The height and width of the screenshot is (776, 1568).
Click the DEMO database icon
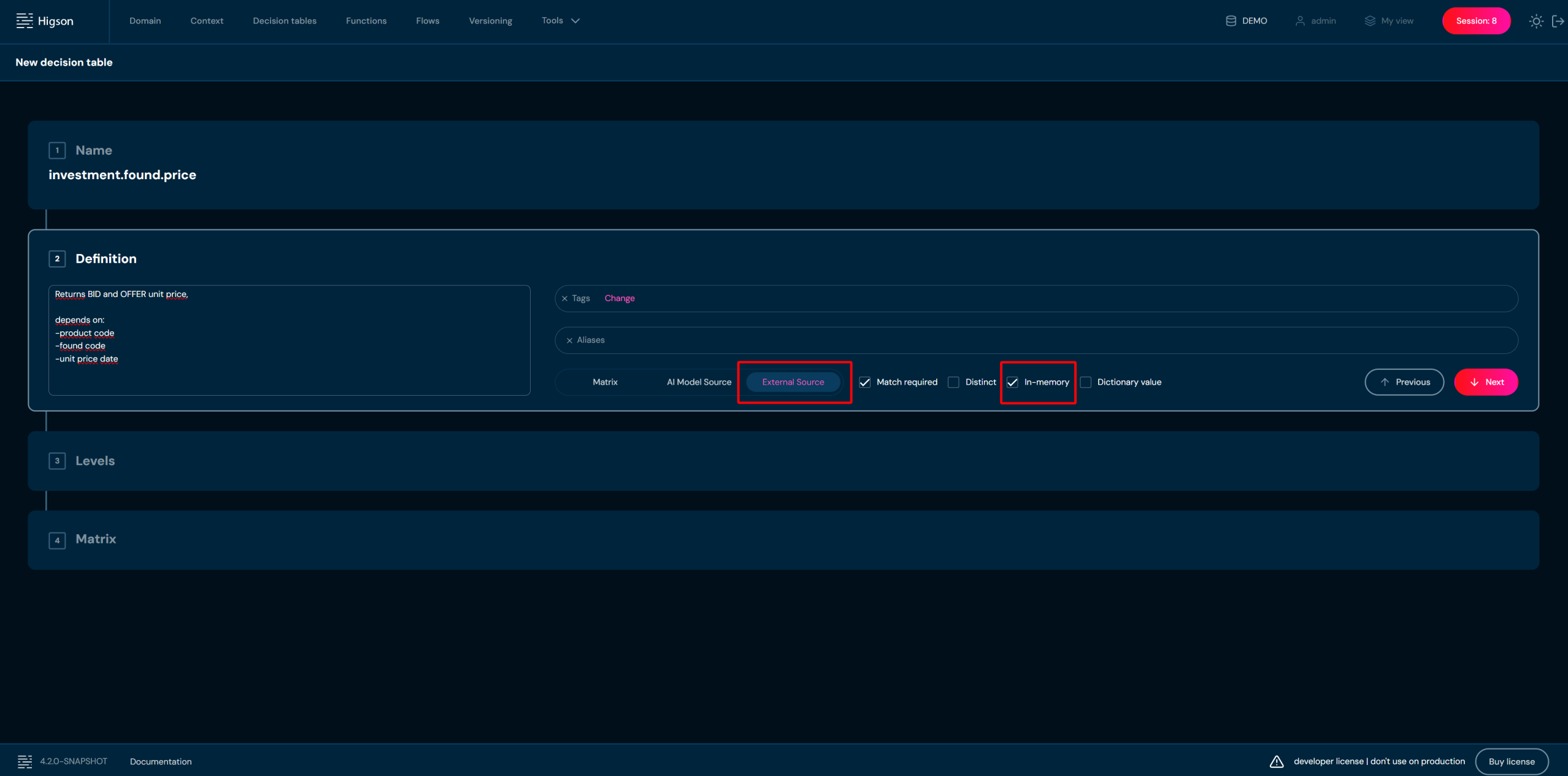[1231, 21]
